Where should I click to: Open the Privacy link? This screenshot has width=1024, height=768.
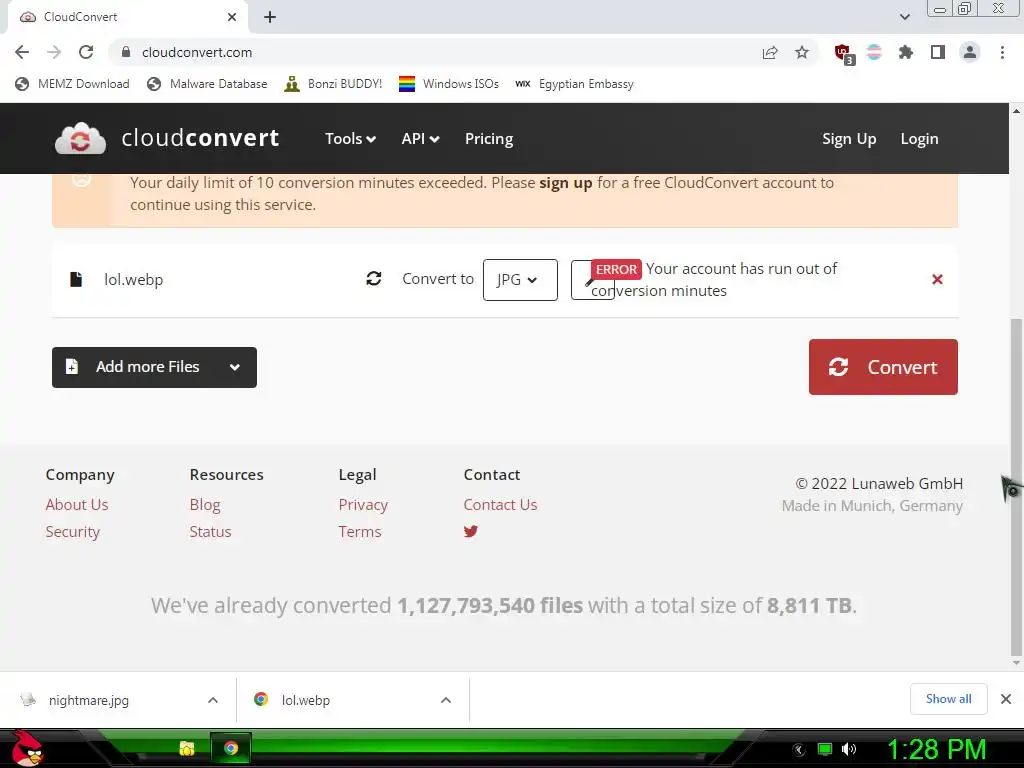[x=363, y=505]
